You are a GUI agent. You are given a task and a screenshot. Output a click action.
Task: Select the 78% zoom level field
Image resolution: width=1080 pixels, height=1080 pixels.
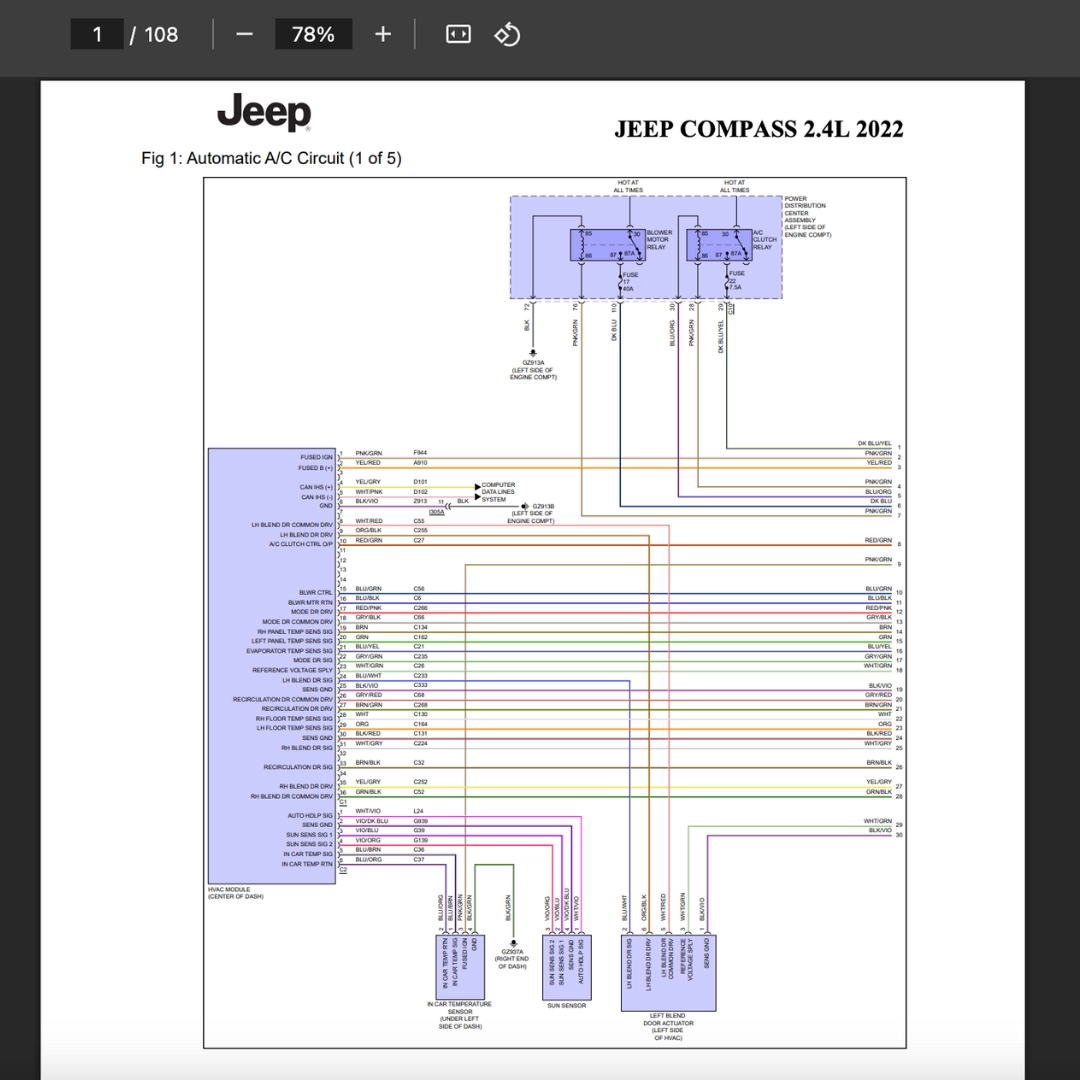(x=313, y=34)
